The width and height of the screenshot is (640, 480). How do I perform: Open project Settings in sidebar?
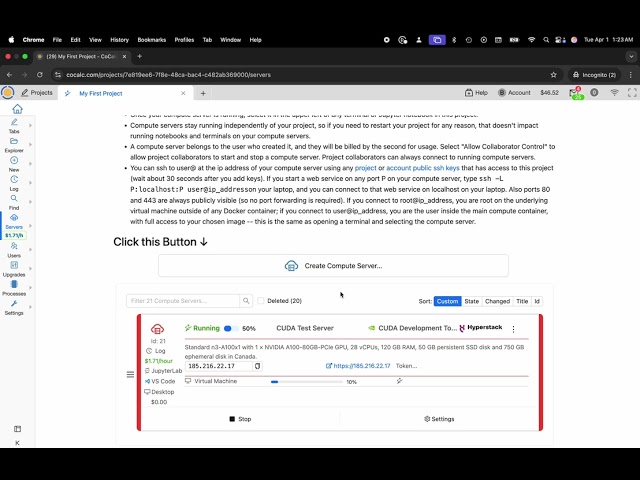14,308
